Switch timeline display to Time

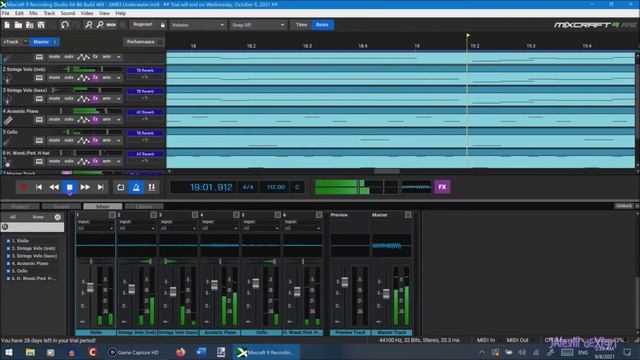(x=301, y=25)
